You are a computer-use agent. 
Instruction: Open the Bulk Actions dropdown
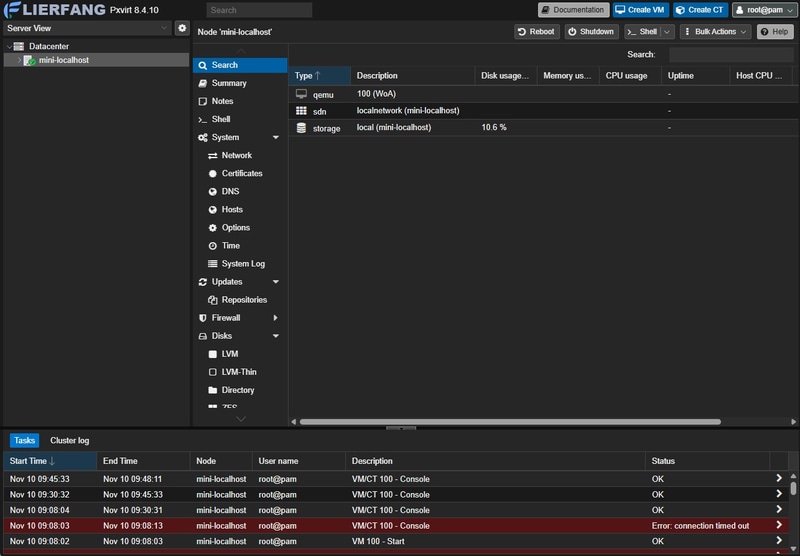point(715,32)
